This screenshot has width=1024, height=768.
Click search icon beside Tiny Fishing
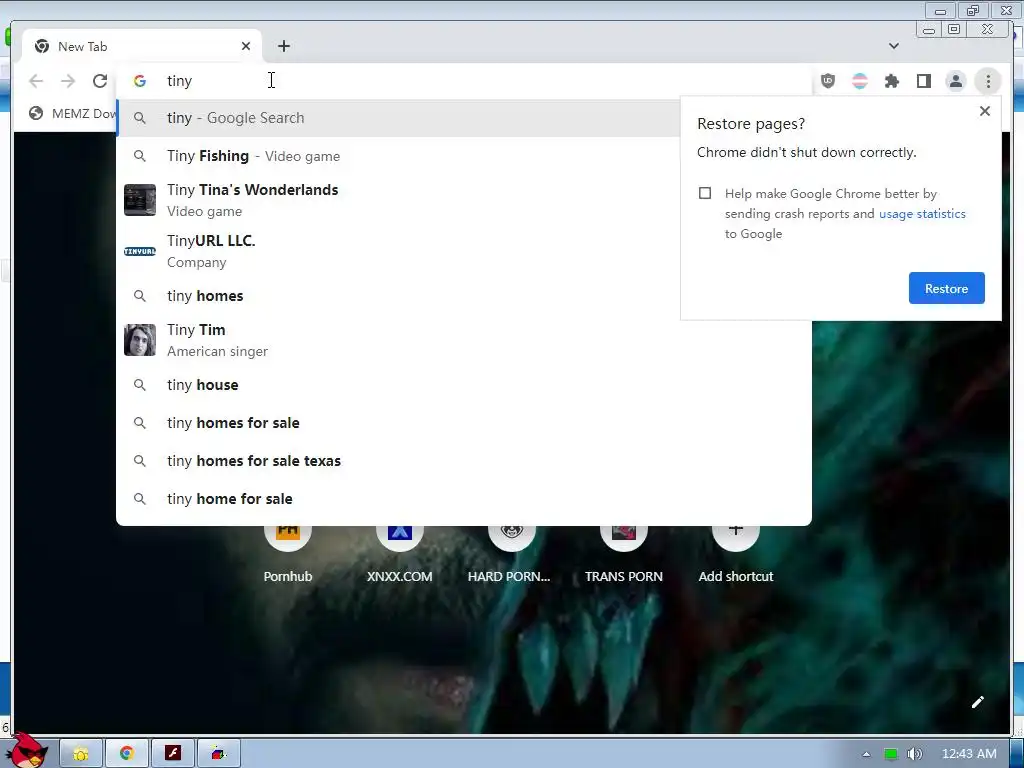tap(140, 156)
